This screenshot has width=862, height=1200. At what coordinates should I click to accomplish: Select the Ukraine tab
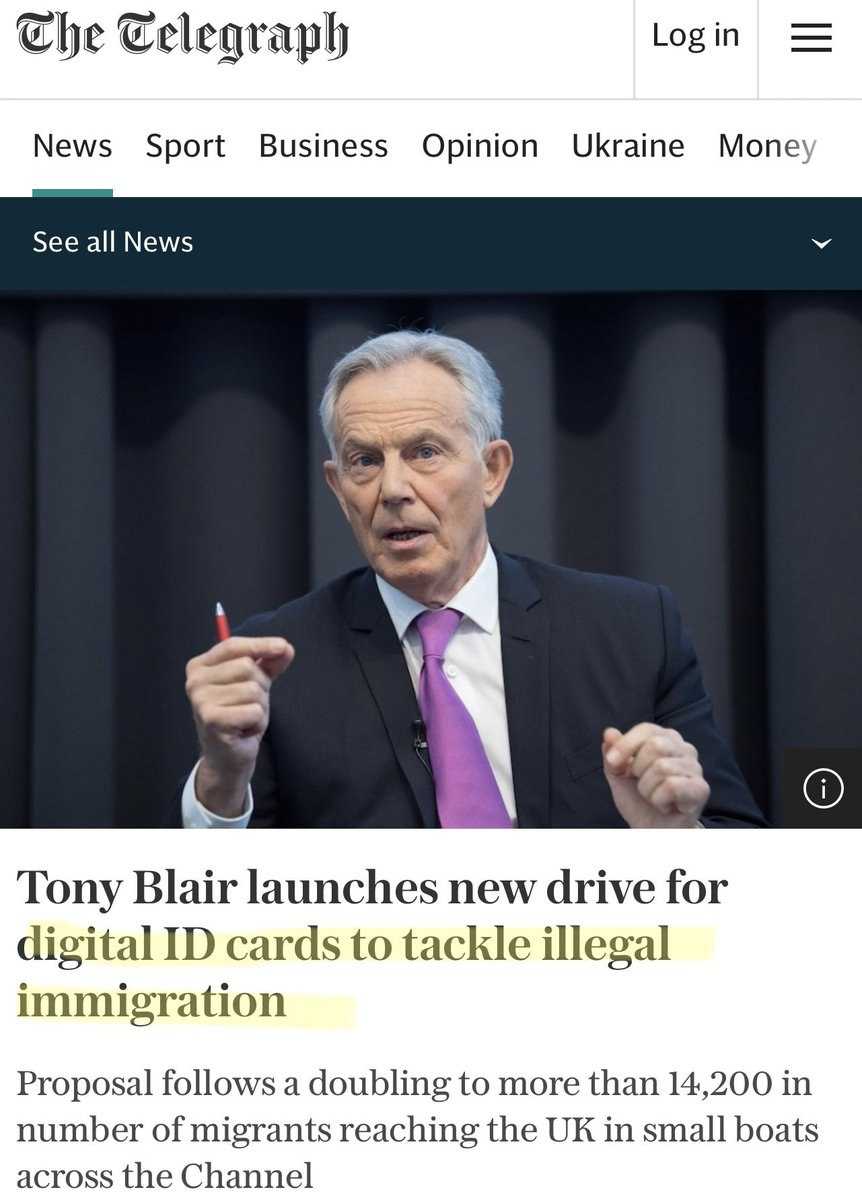628,146
